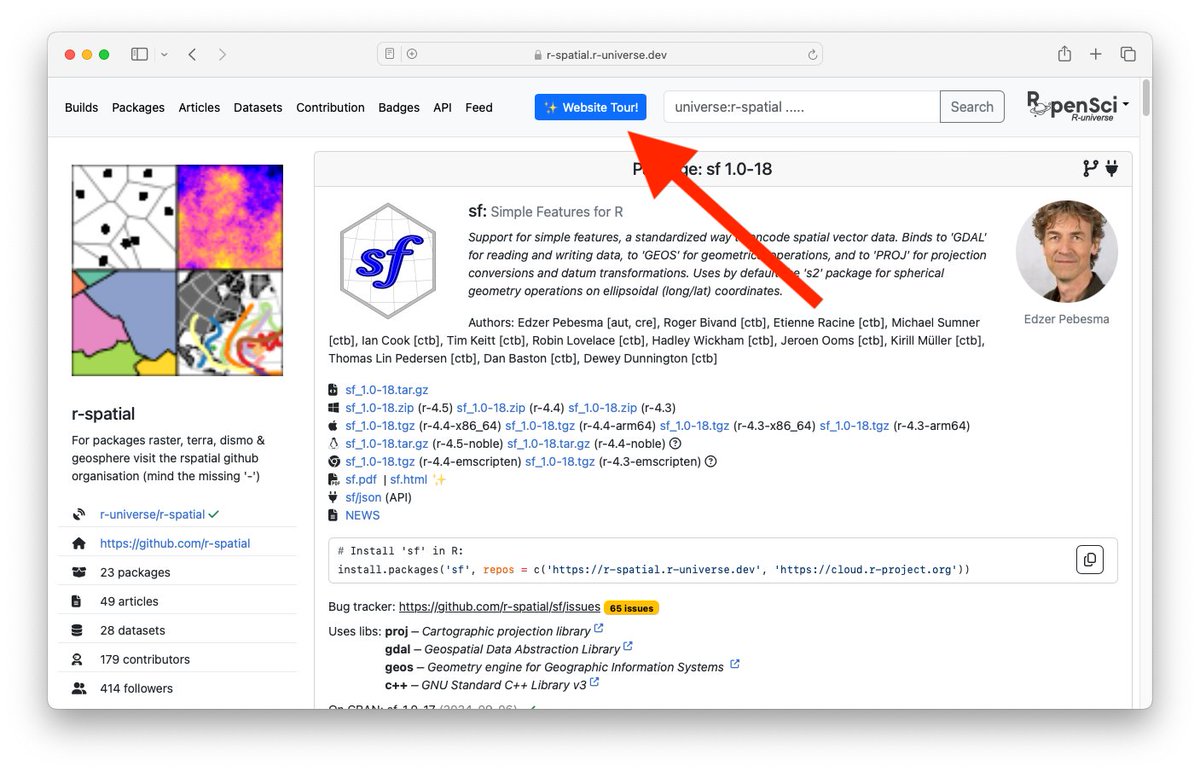Image resolution: width=1200 pixels, height=772 pixels.
Task: Start the Website Tour
Action: click(x=590, y=107)
